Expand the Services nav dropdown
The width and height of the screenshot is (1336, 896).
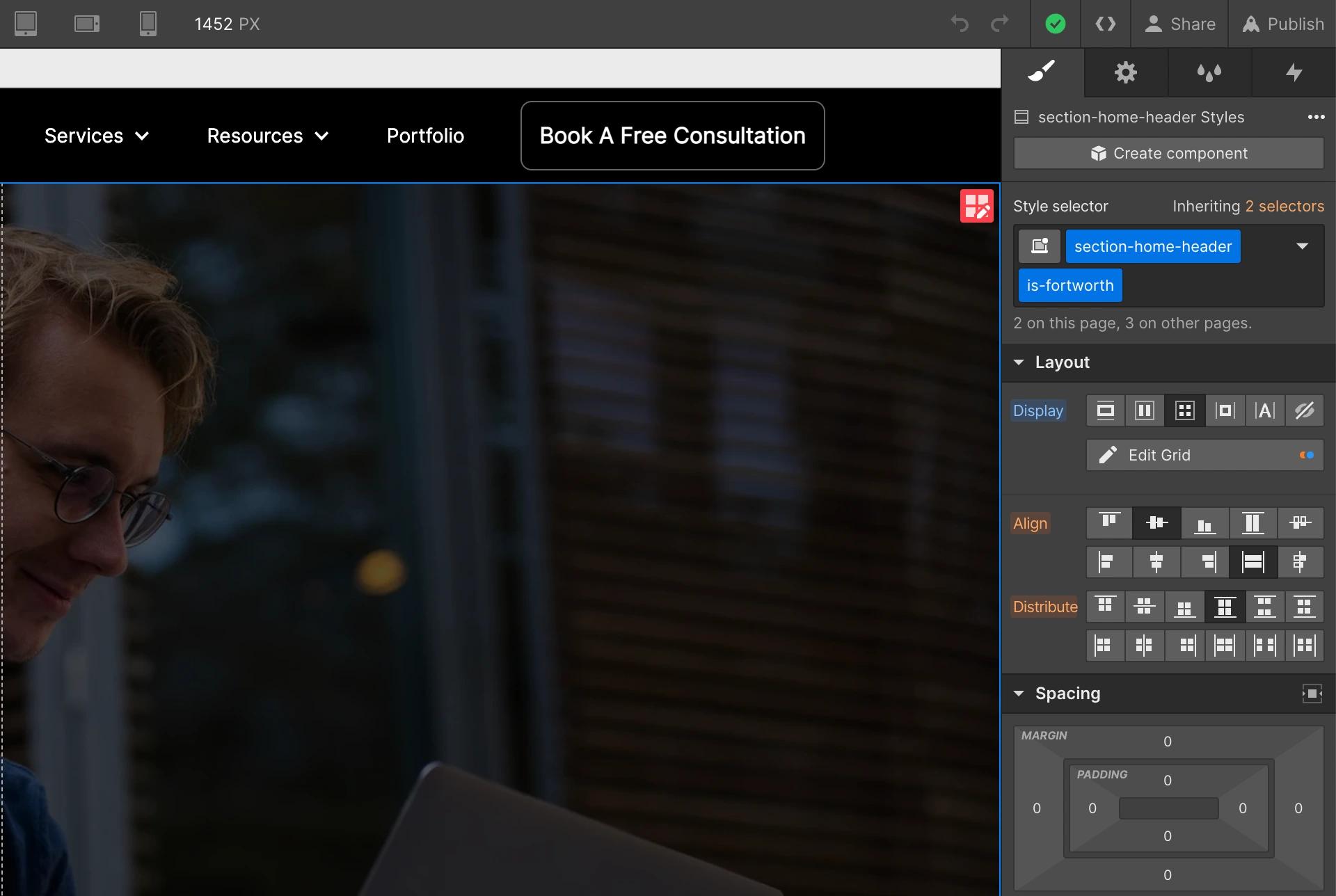[x=97, y=136]
